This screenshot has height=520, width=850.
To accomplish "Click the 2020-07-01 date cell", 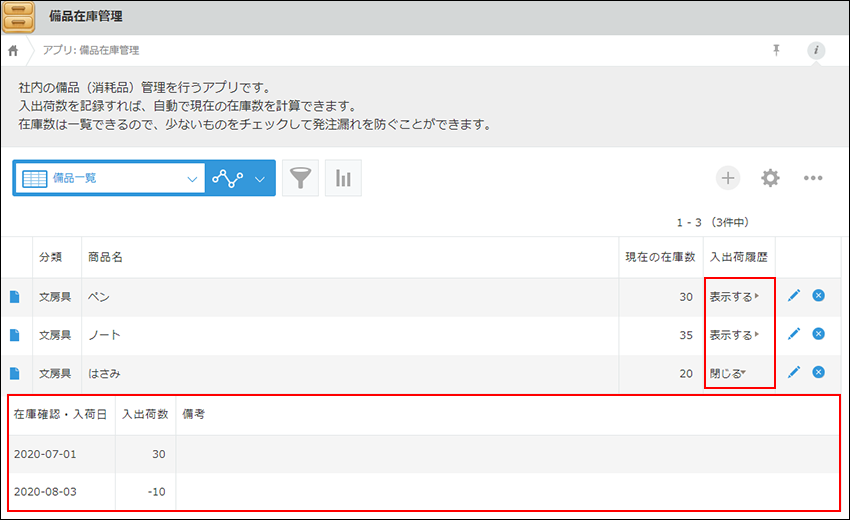I will coord(45,454).
